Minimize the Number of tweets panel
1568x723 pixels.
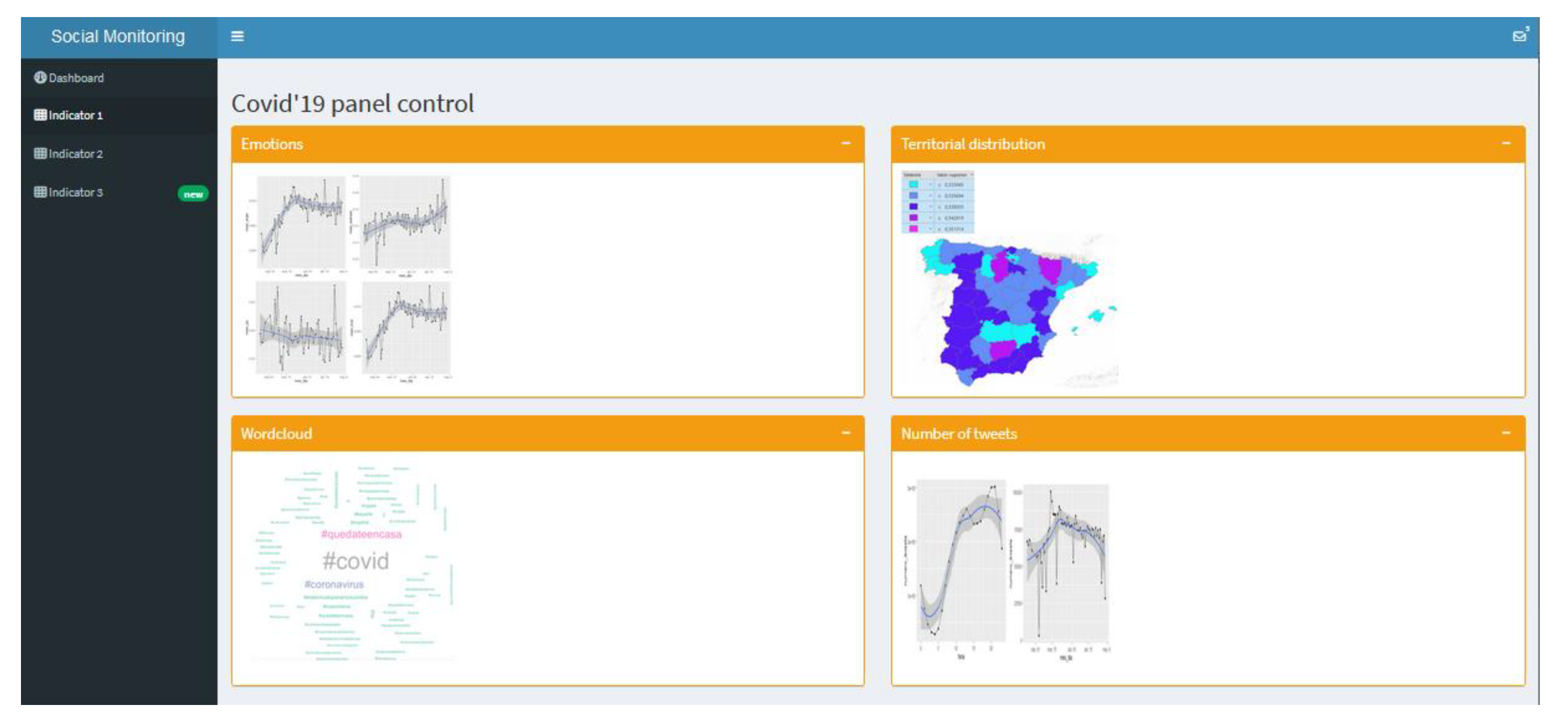(x=1506, y=433)
